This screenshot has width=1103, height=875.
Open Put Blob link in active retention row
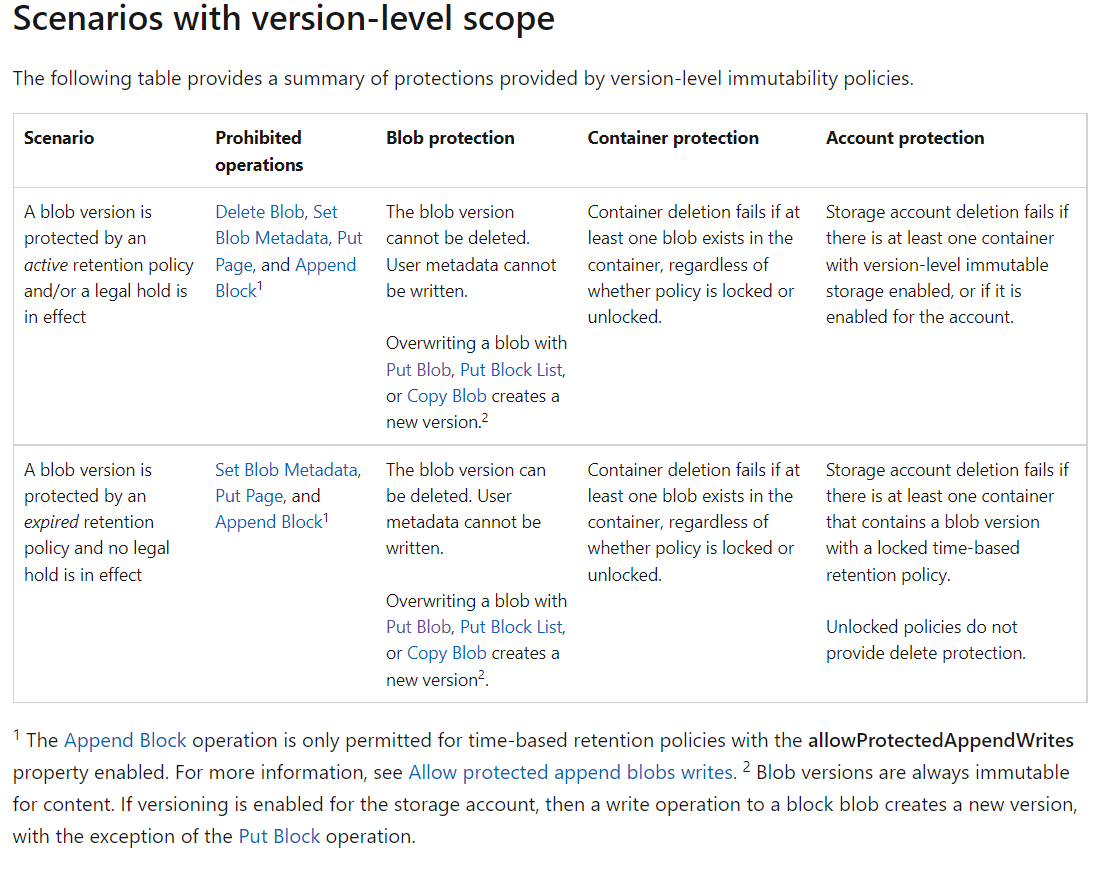418,370
